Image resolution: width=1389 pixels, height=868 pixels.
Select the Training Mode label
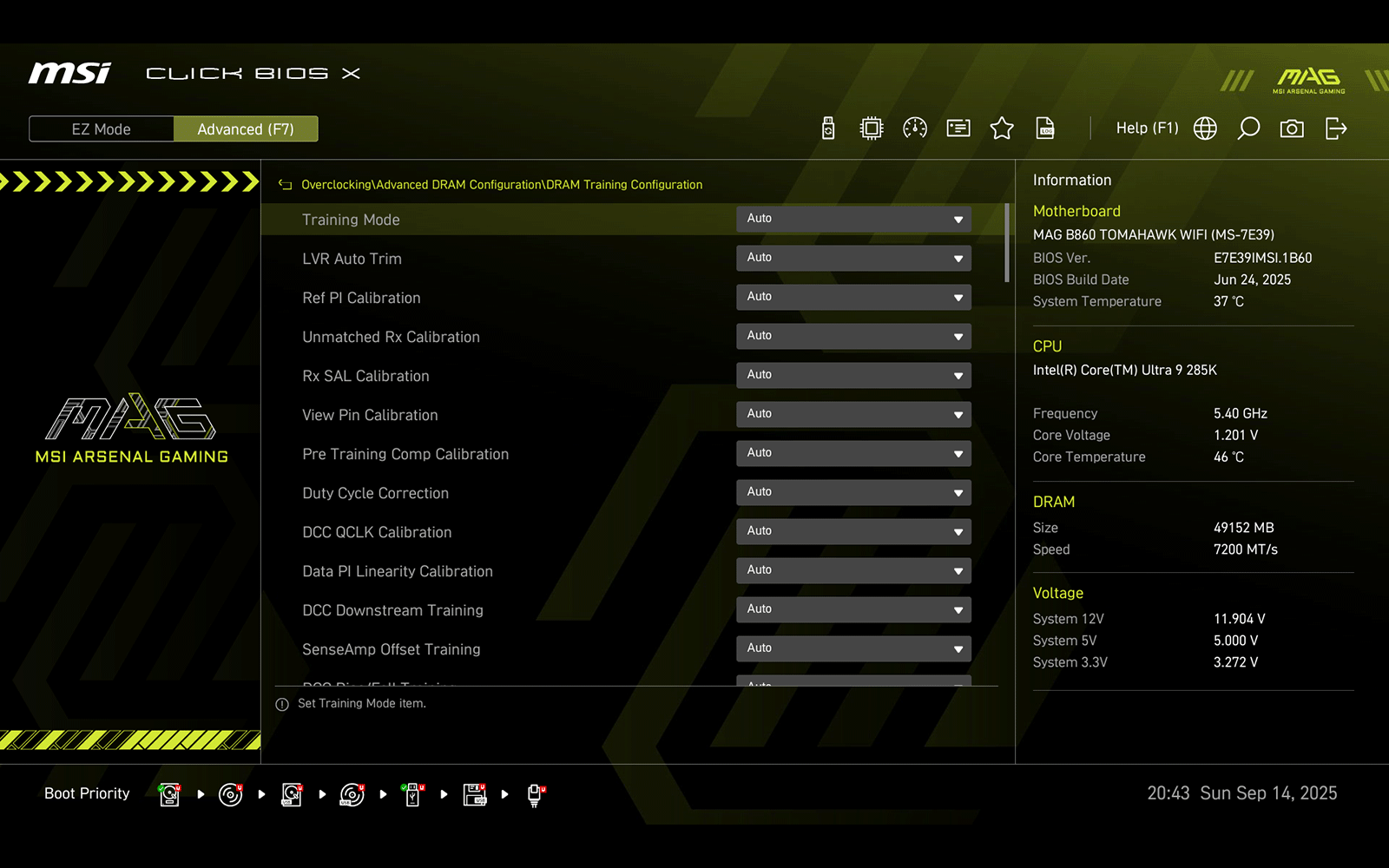pyautogui.click(x=351, y=220)
